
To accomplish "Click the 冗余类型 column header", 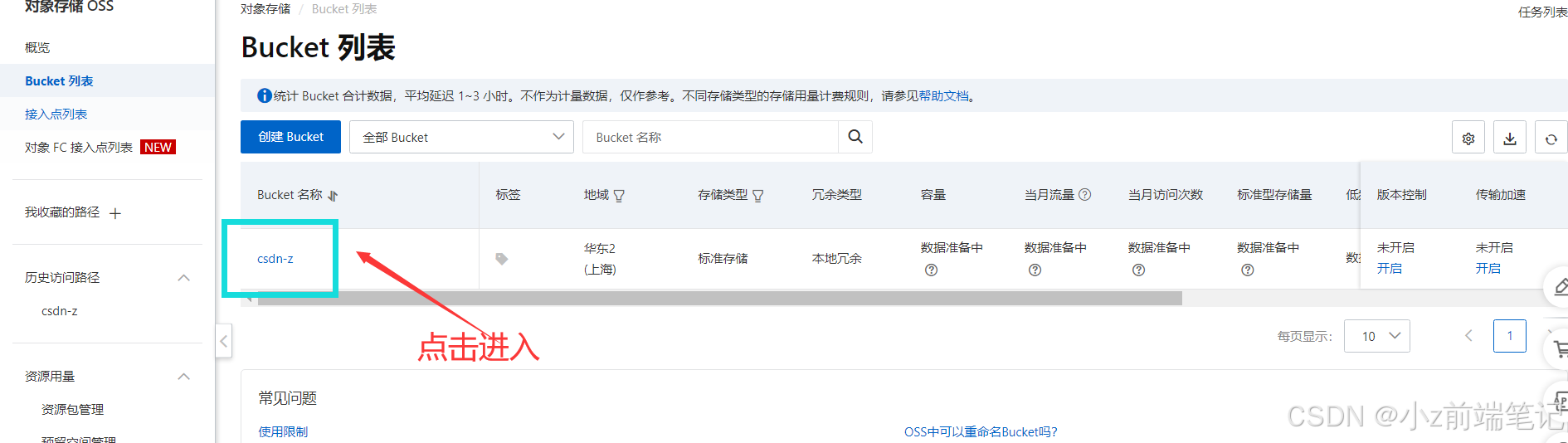I will [836, 194].
